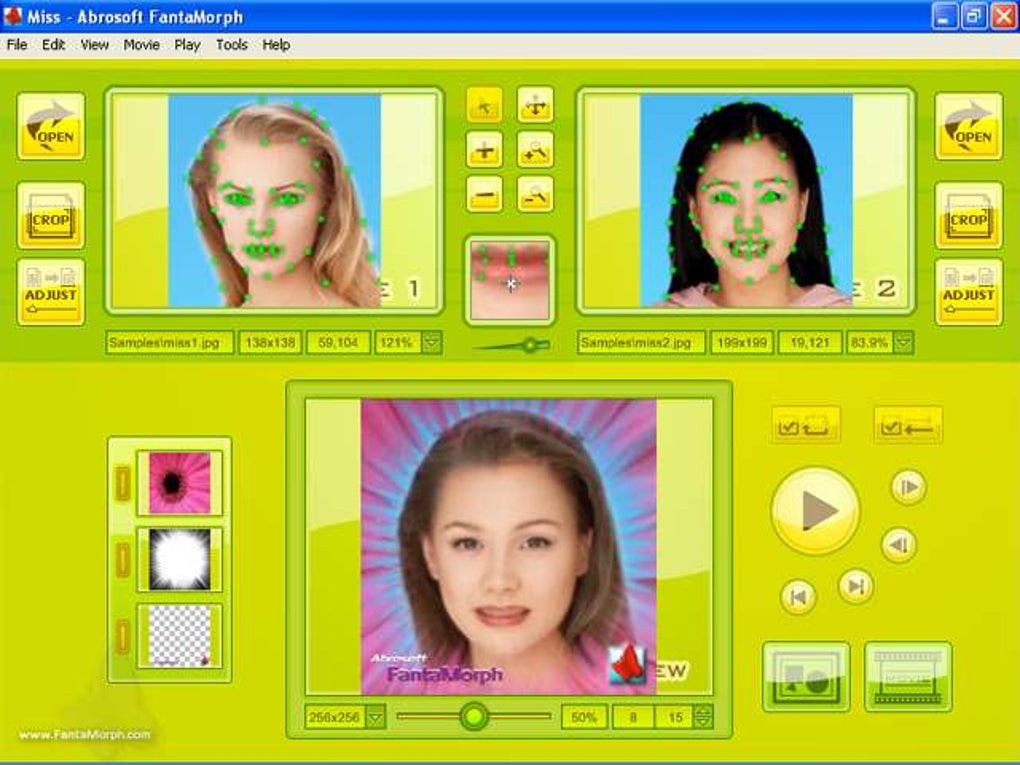Crop image 2 using right CROP button
Image resolution: width=1020 pixels, height=765 pixels.
(x=968, y=216)
